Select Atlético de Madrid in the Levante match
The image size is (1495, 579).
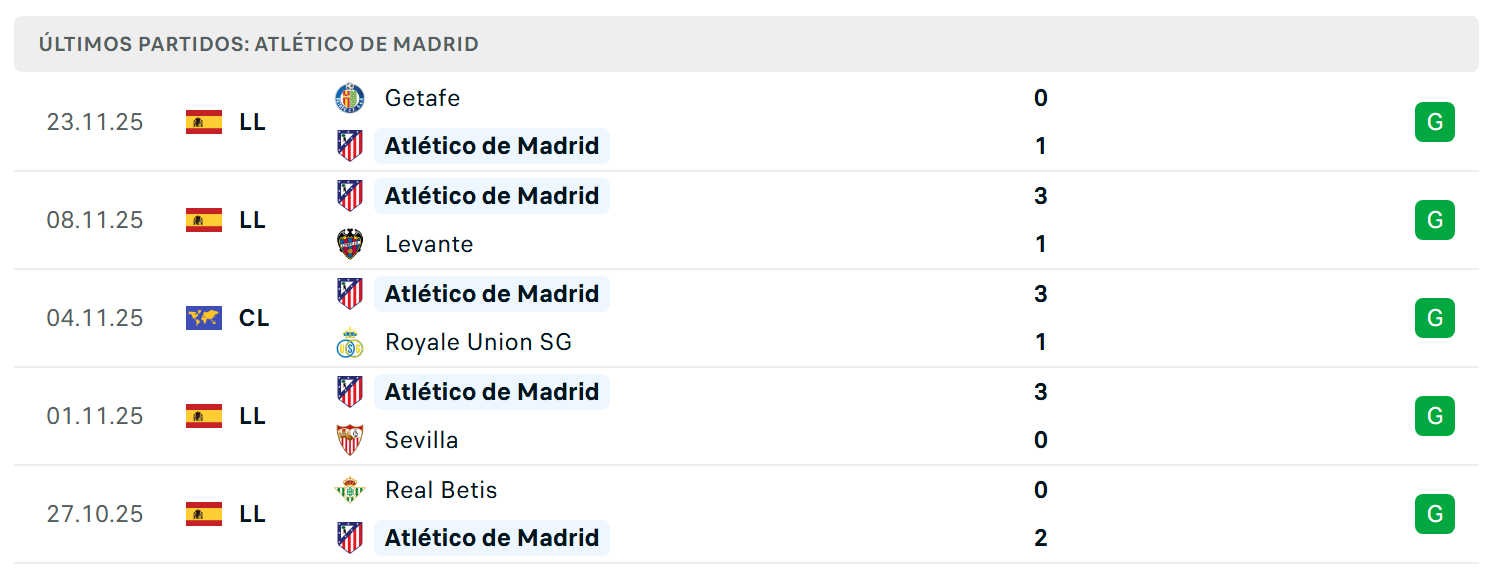pyautogui.click(x=491, y=196)
